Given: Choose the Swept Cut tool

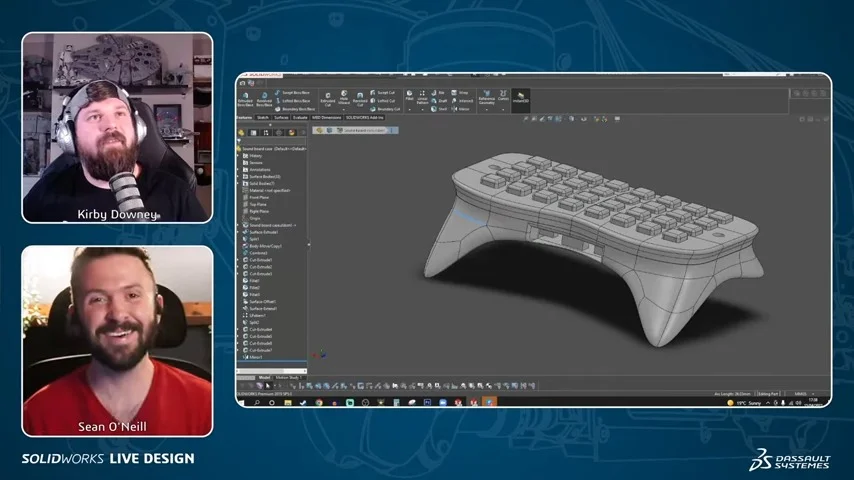Looking at the screenshot, I should pyautogui.click(x=382, y=93).
